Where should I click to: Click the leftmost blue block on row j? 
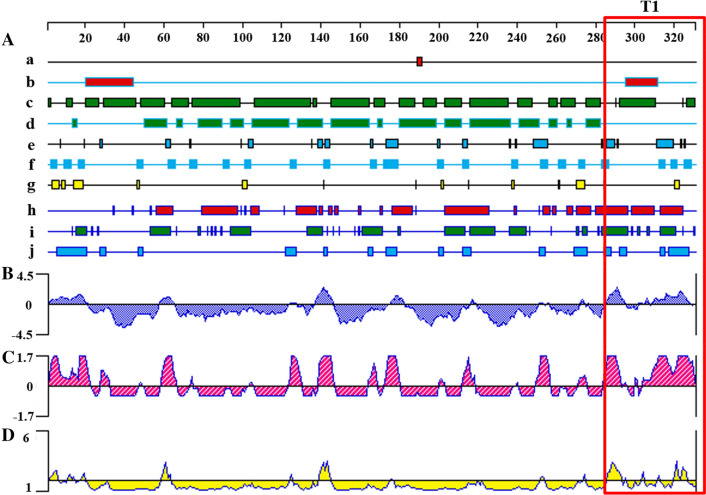(x=72, y=251)
